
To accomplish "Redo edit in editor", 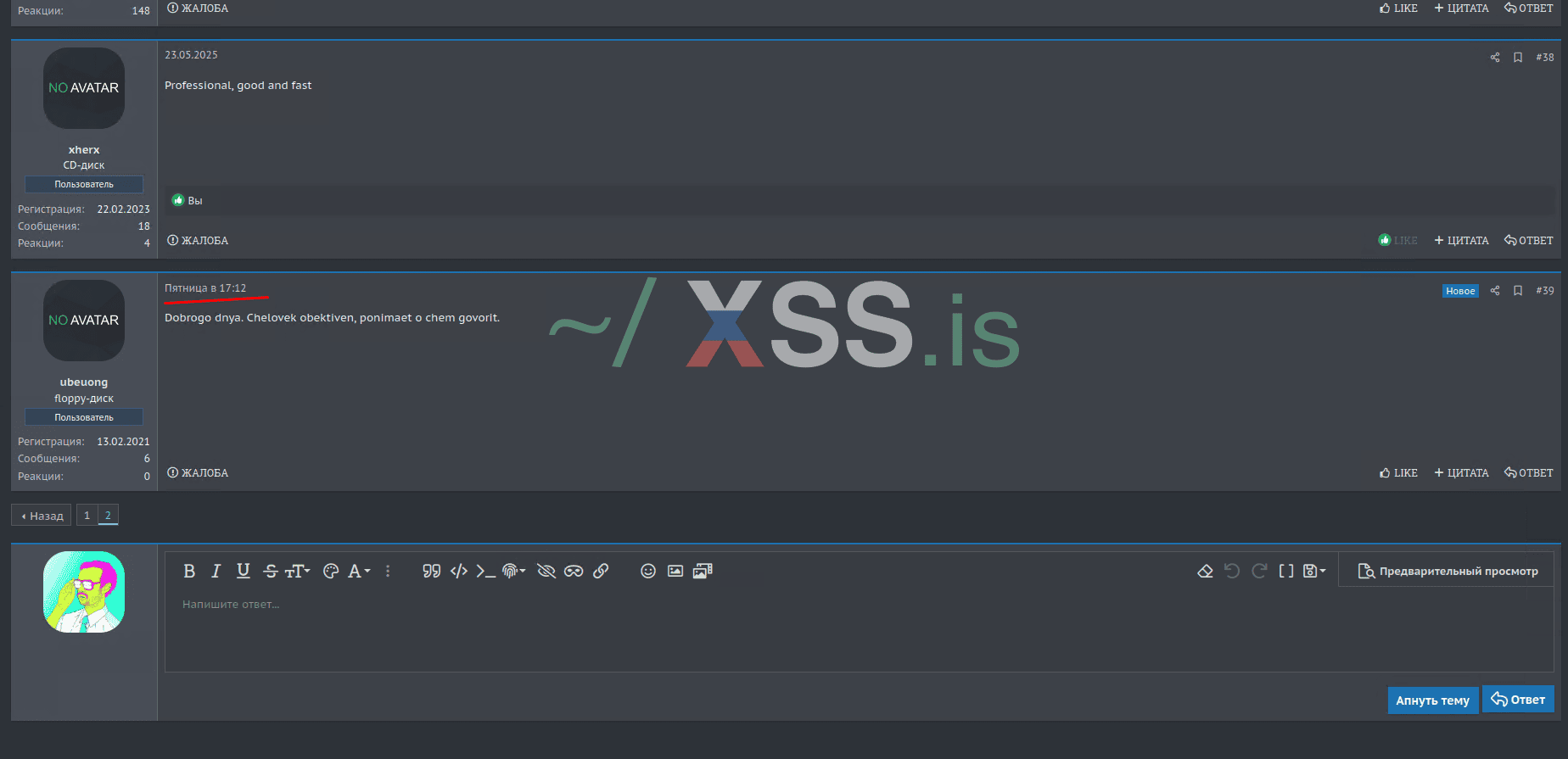I will [x=1260, y=572].
